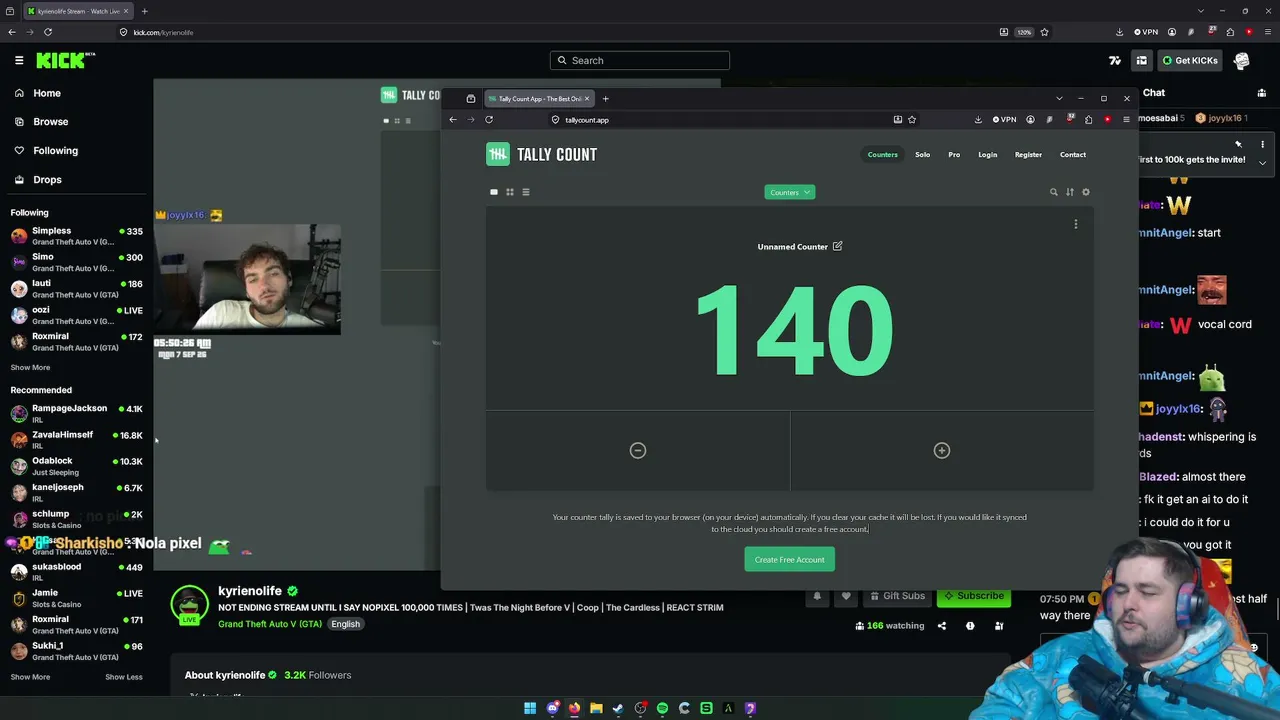This screenshot has width=1280, height=720.
Task: Open the chat gift icon beside Chat header
Action: point(1262,93)
